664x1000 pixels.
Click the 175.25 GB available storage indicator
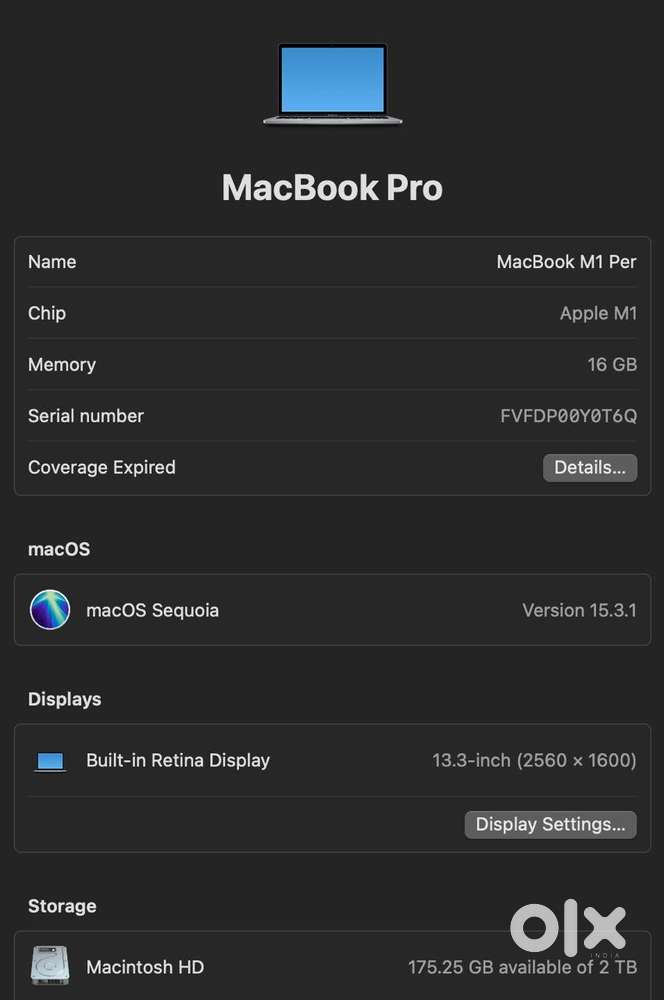pyautogui.click(x=519, y=967)
